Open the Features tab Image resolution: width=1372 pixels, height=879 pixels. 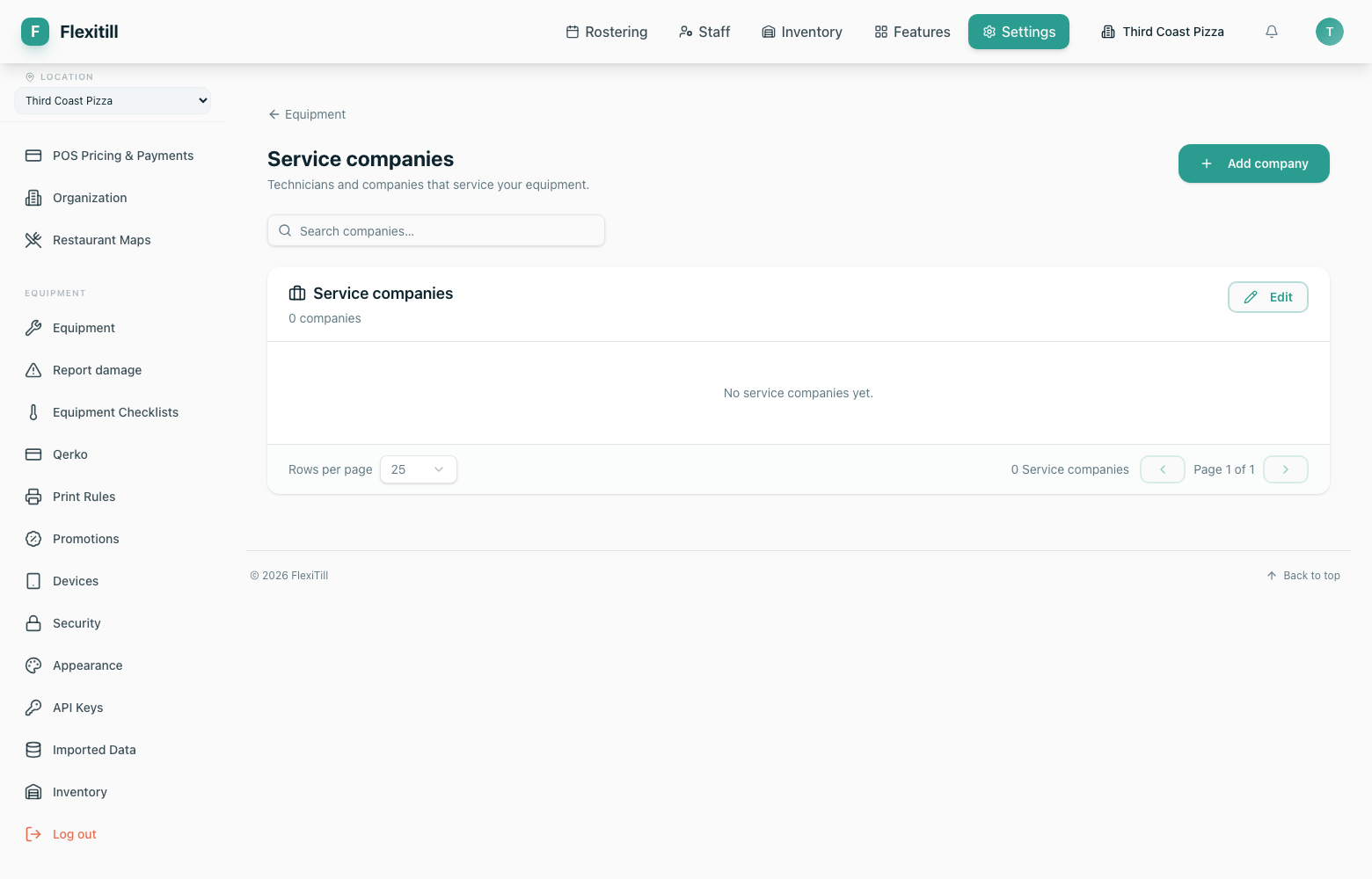[912, 32]
